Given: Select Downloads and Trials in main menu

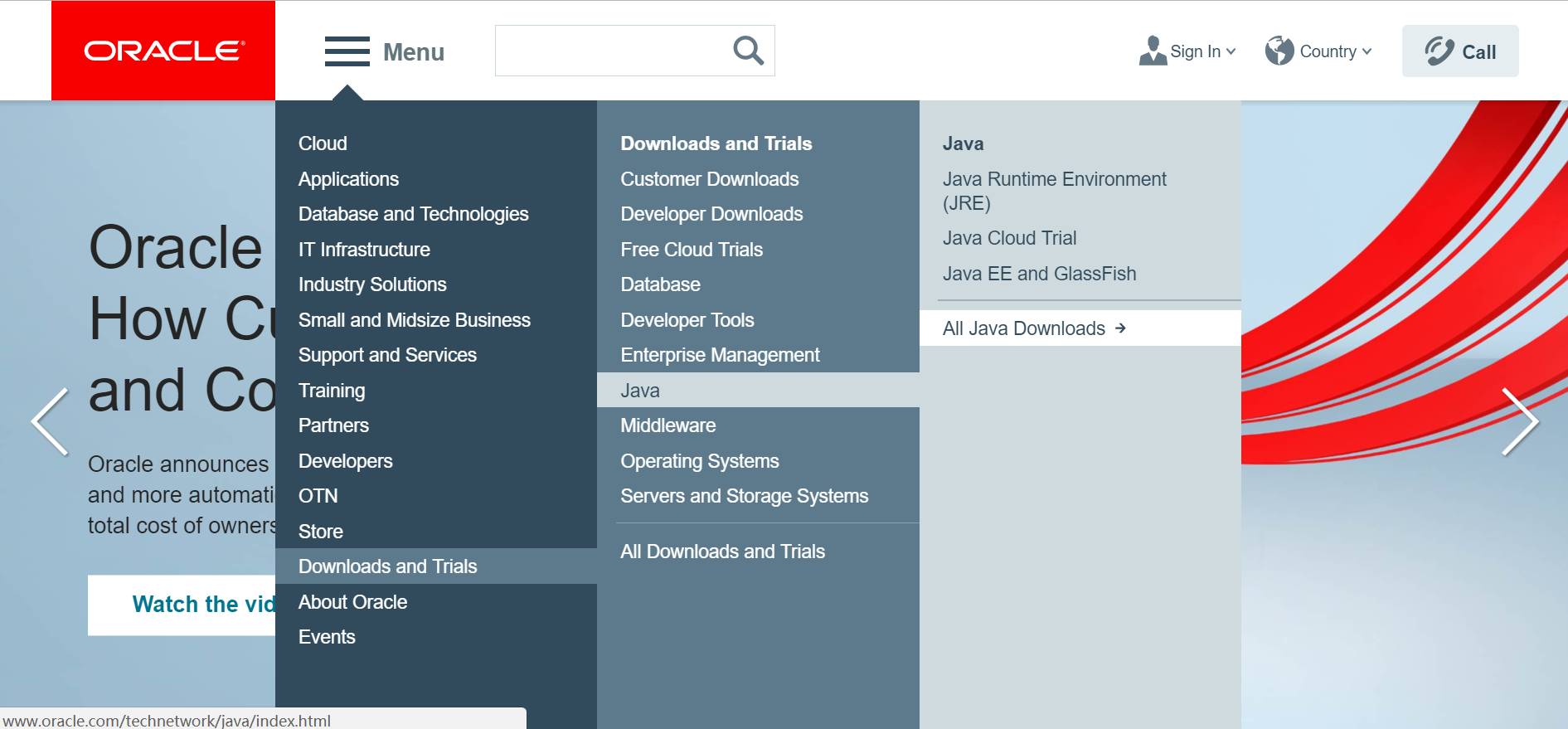Looking at the screenshot, I should (x=436, y=566).
